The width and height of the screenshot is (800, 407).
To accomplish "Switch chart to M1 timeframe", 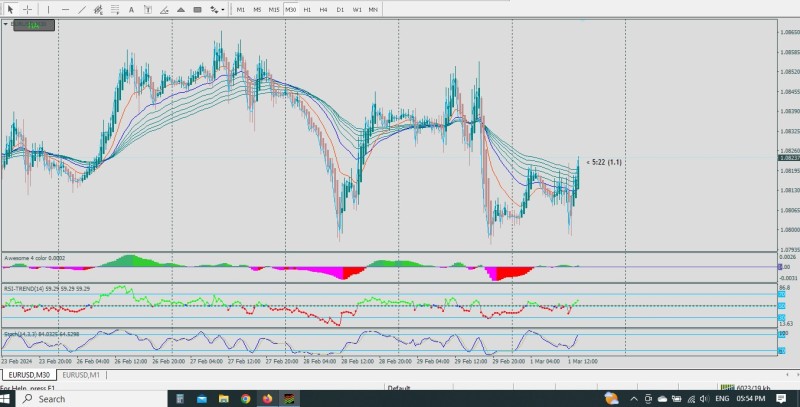I will tap(241, 9).
